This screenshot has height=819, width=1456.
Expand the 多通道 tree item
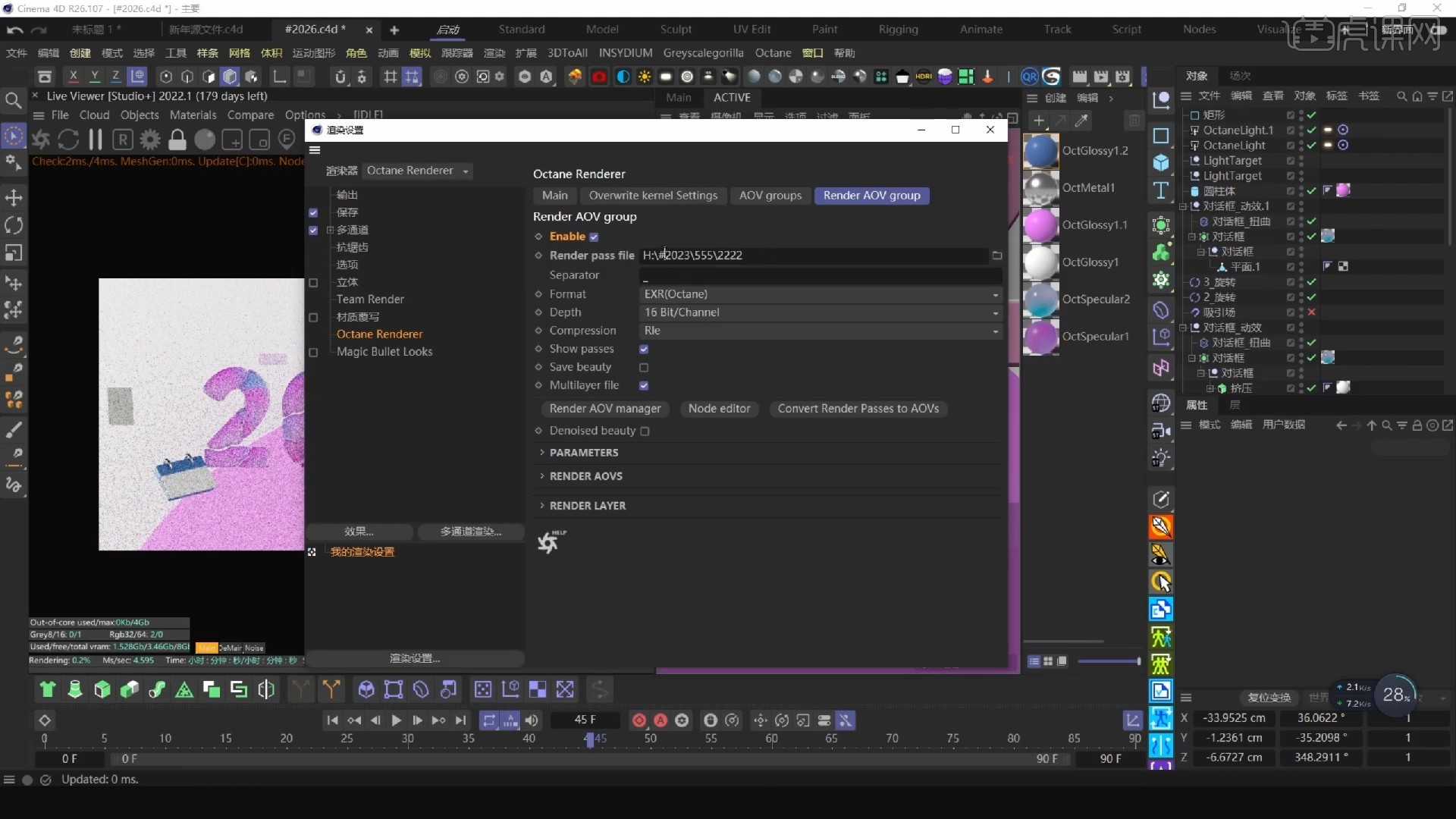pyautogui.click(x=330, y=231)
